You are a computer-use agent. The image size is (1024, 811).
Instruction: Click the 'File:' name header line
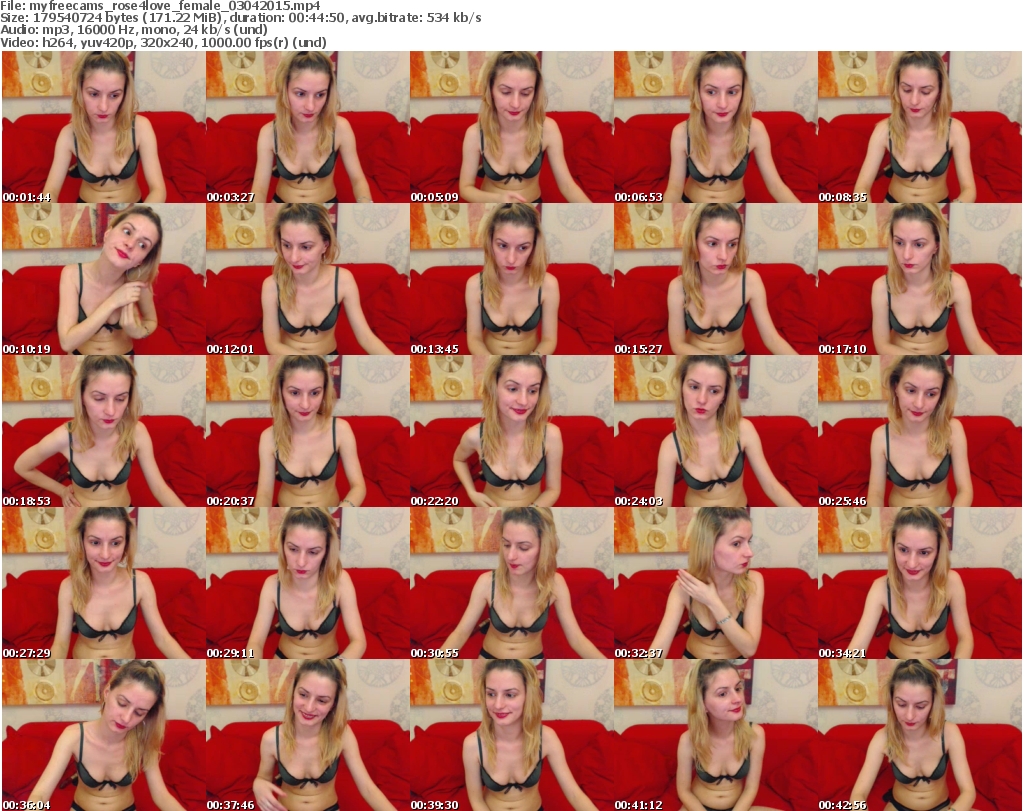(161, 6)
